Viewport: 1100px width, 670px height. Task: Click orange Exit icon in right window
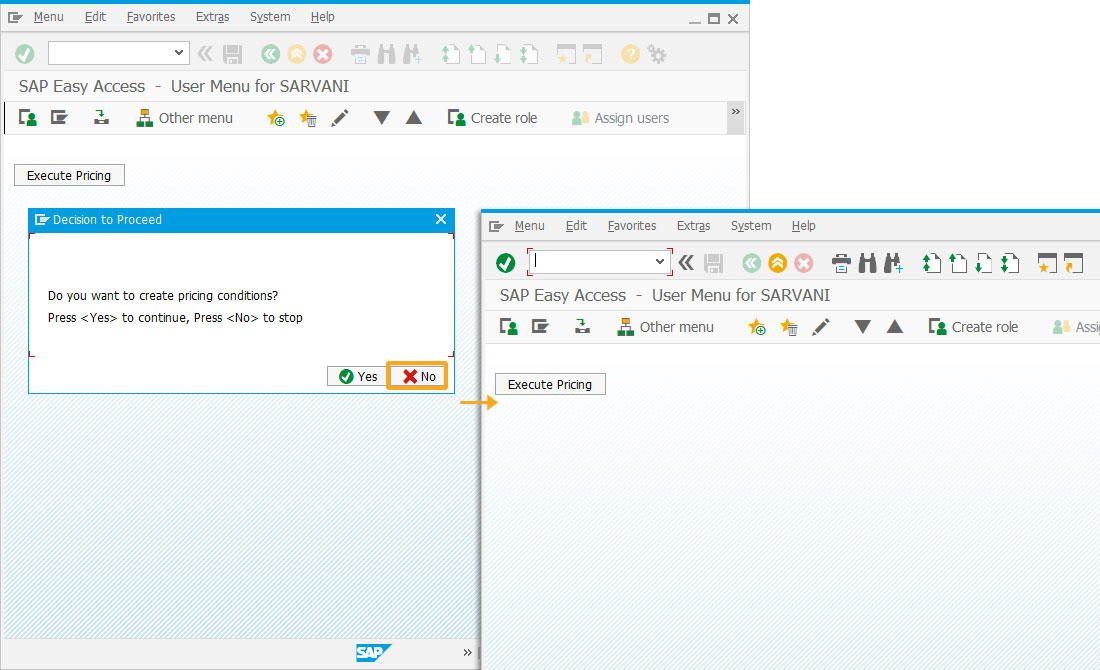[x=777, y=263]
